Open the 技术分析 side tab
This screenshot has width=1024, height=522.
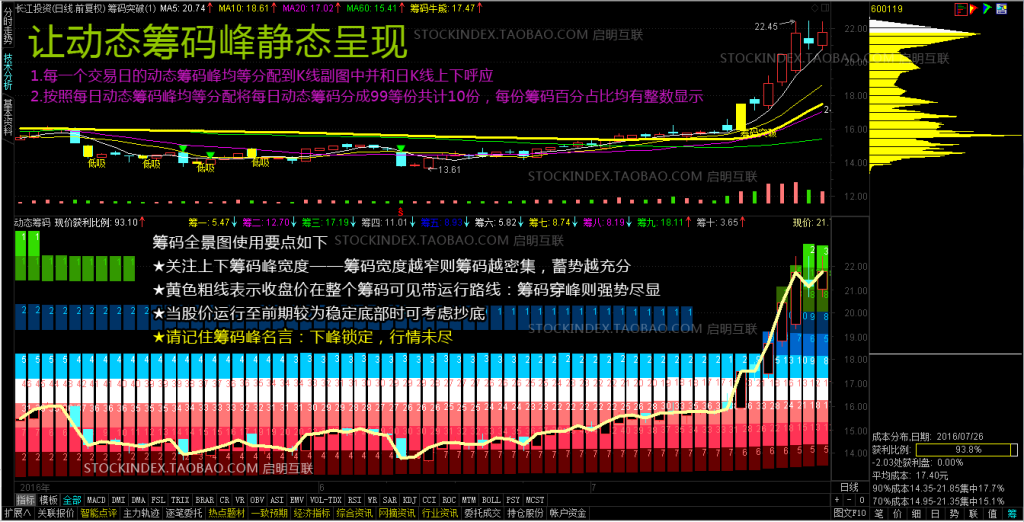tap(7, 71)
